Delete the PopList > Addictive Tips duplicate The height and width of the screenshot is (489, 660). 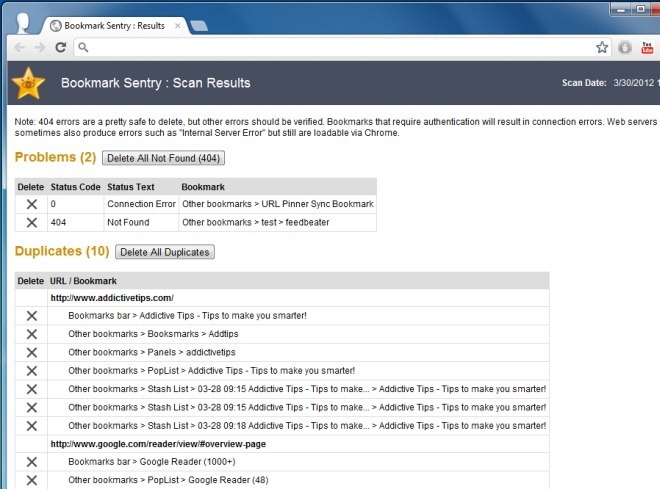coord(32,371)
